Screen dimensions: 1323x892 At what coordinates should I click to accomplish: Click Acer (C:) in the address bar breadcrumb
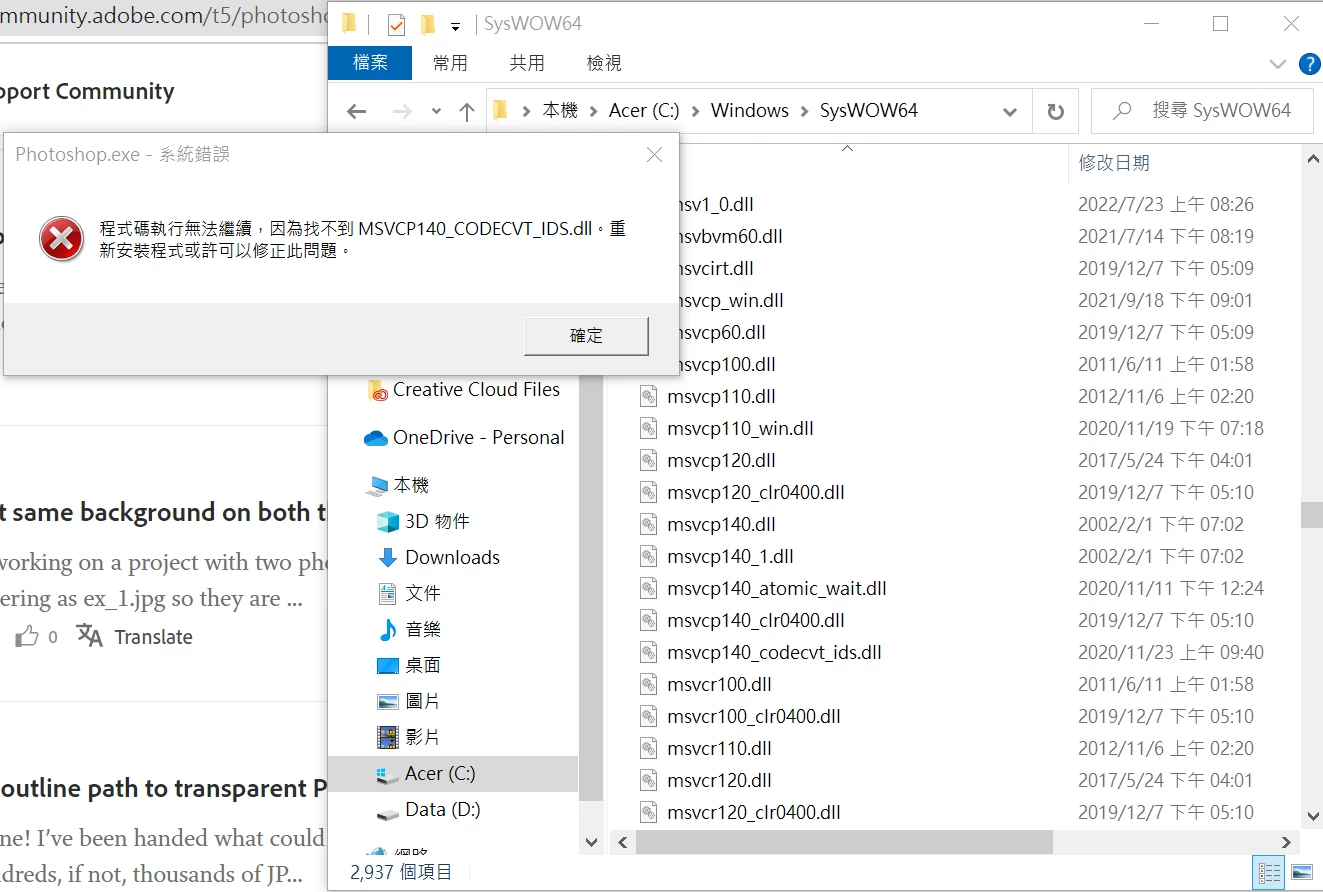pyautogui.click(x=644, y=111)
